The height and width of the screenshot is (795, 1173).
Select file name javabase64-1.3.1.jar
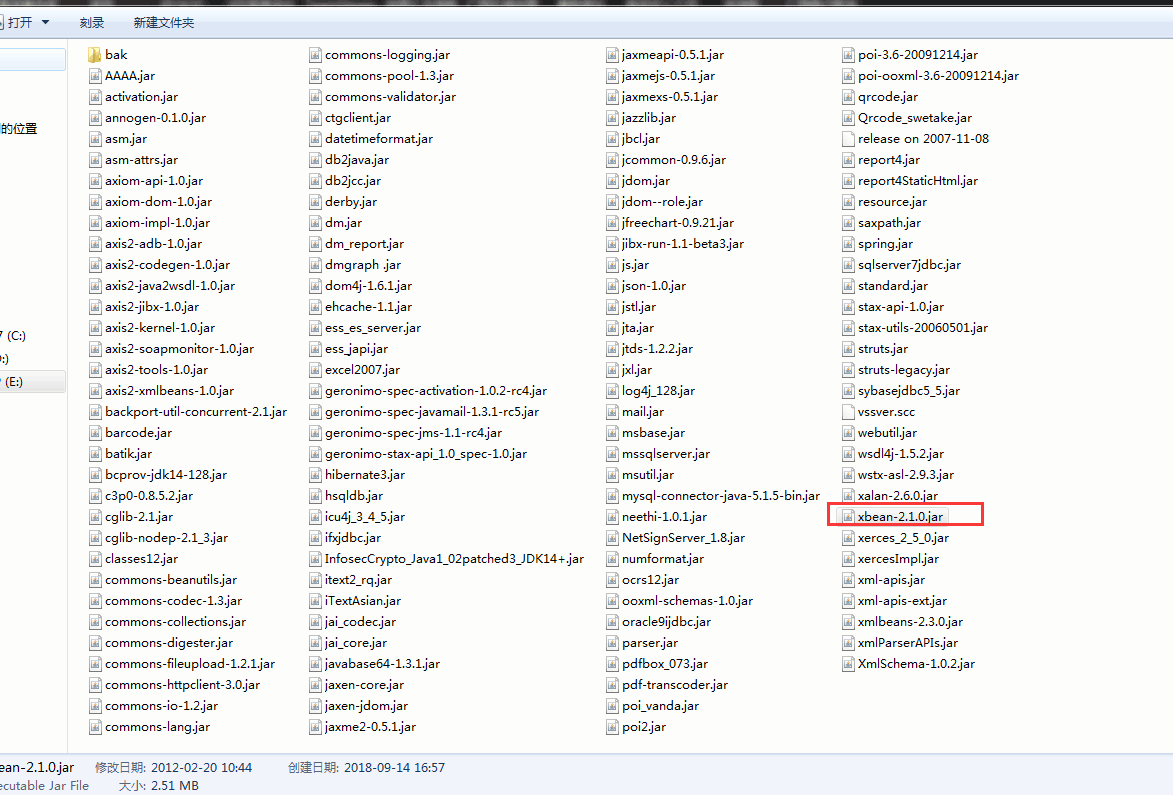click(x=382, y=663)
